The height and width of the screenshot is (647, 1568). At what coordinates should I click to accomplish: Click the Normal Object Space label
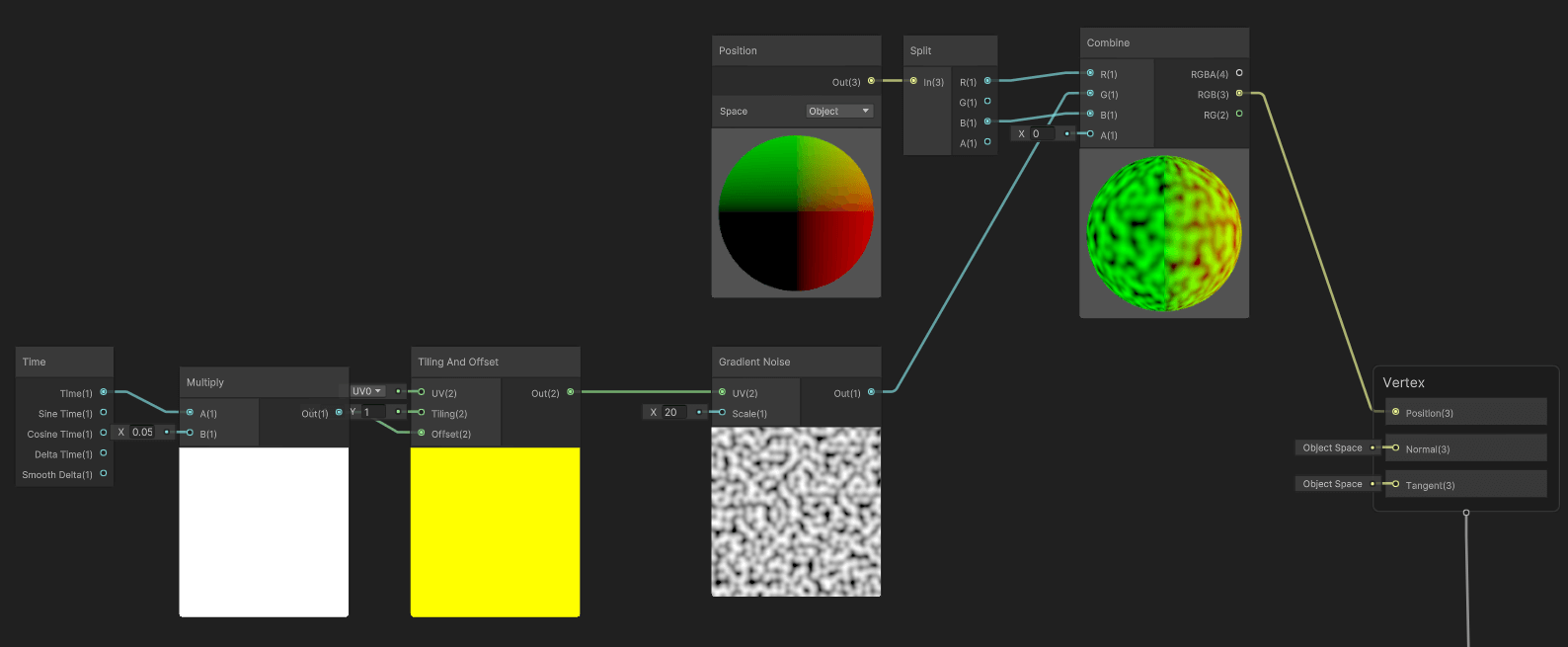pos(1332,447)
